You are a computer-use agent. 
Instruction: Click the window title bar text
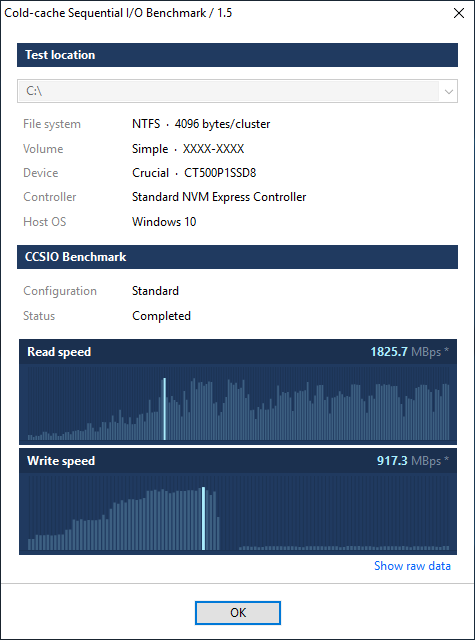pos(118,13)
